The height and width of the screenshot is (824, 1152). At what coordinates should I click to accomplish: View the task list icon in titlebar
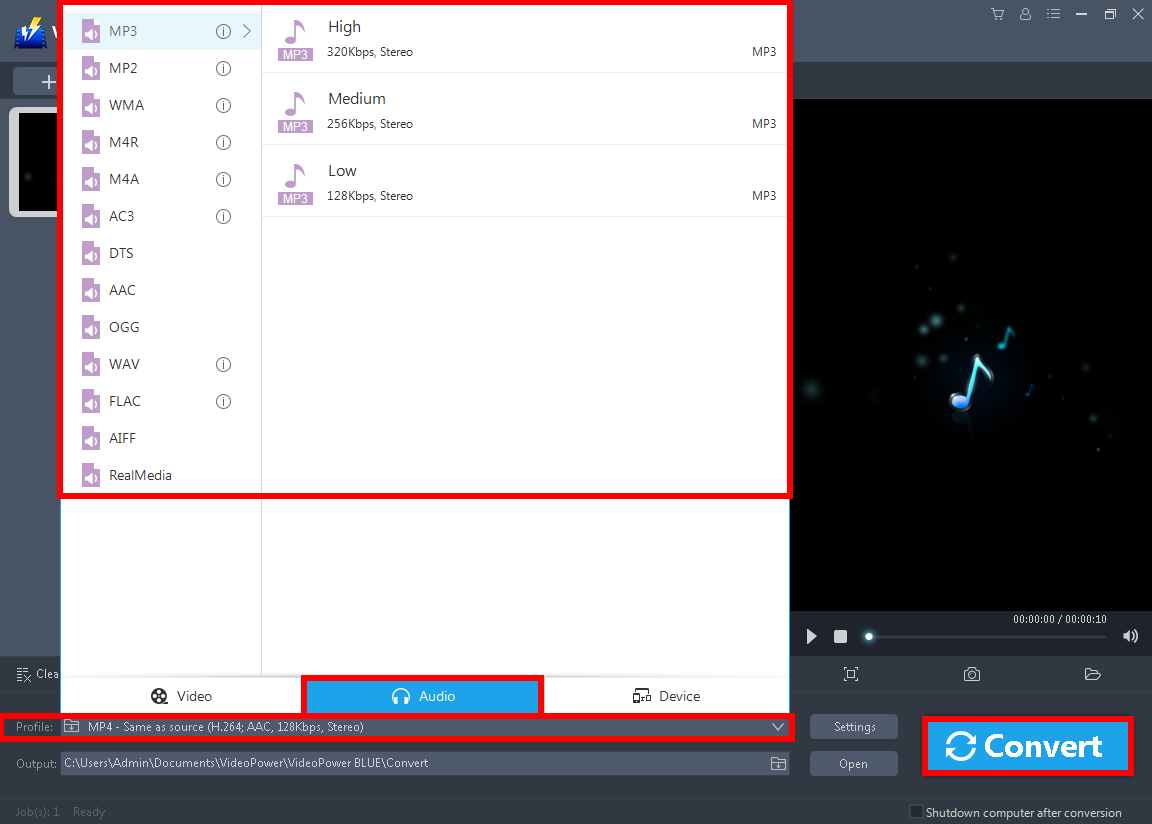(x=1053, y=14)
